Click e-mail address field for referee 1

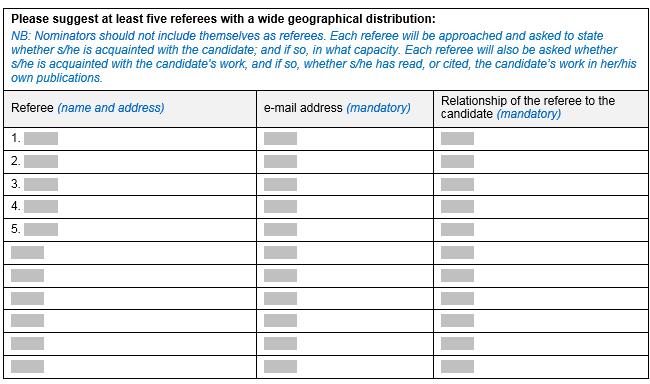click(x=280, y=139)
